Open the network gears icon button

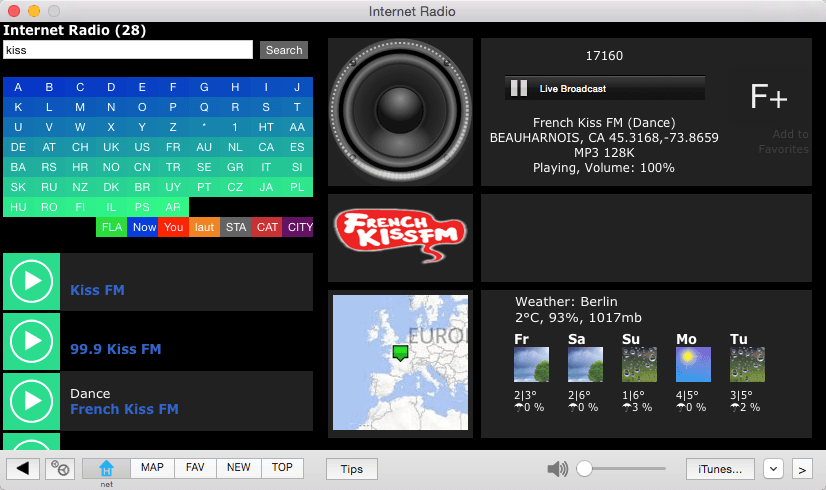(x=60, y=468)
